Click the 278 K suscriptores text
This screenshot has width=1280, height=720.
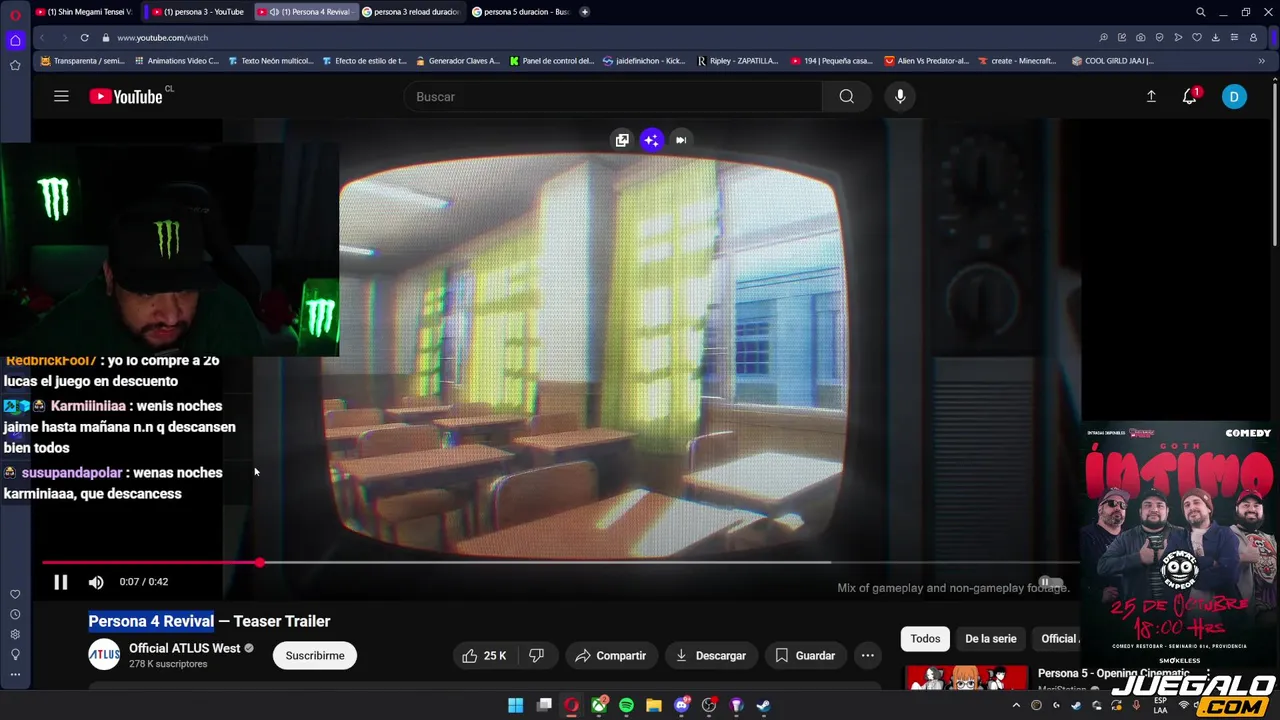[x=168, y=664]
